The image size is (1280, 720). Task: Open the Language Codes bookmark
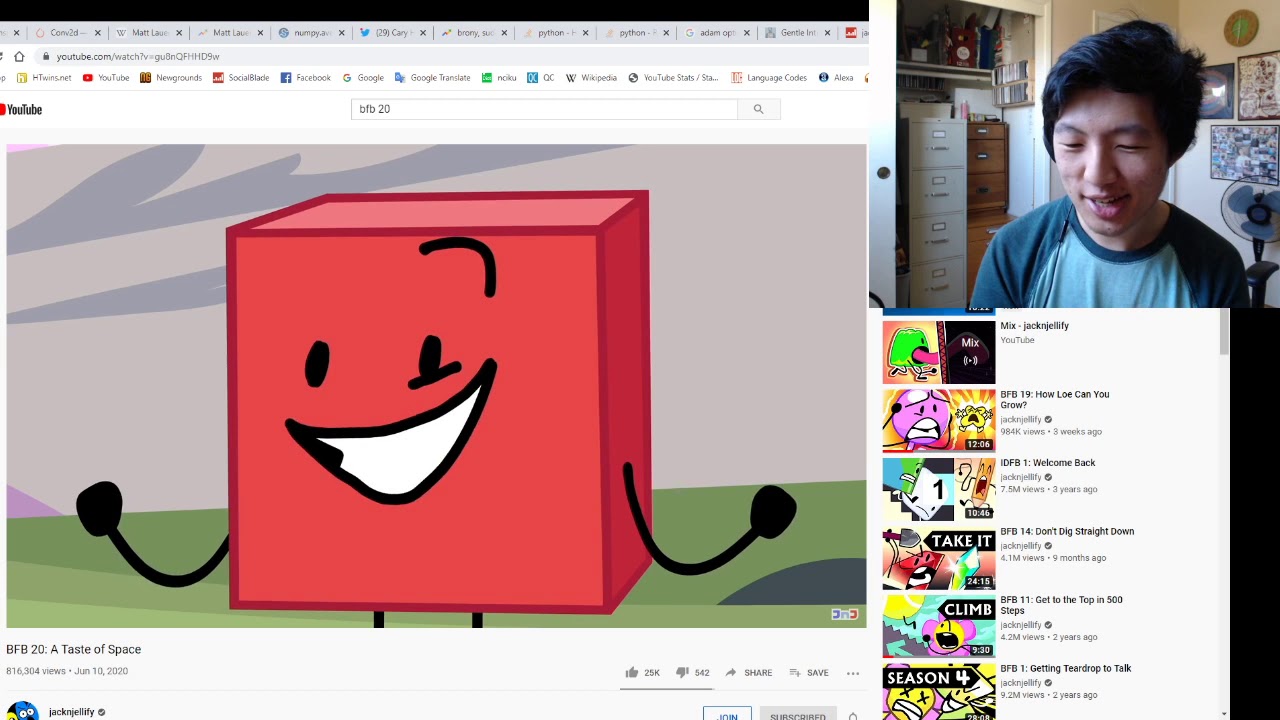pyautogui.click(x=769, y=77)
